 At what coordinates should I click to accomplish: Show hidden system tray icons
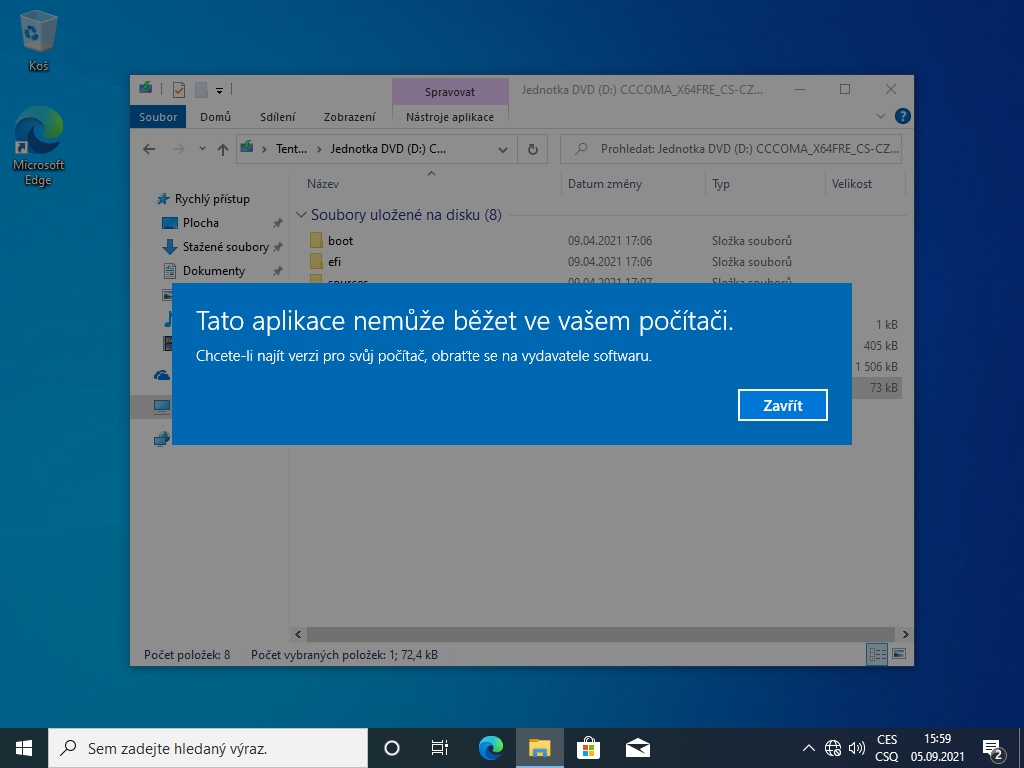pyautogui.click(x=809, y=747)
